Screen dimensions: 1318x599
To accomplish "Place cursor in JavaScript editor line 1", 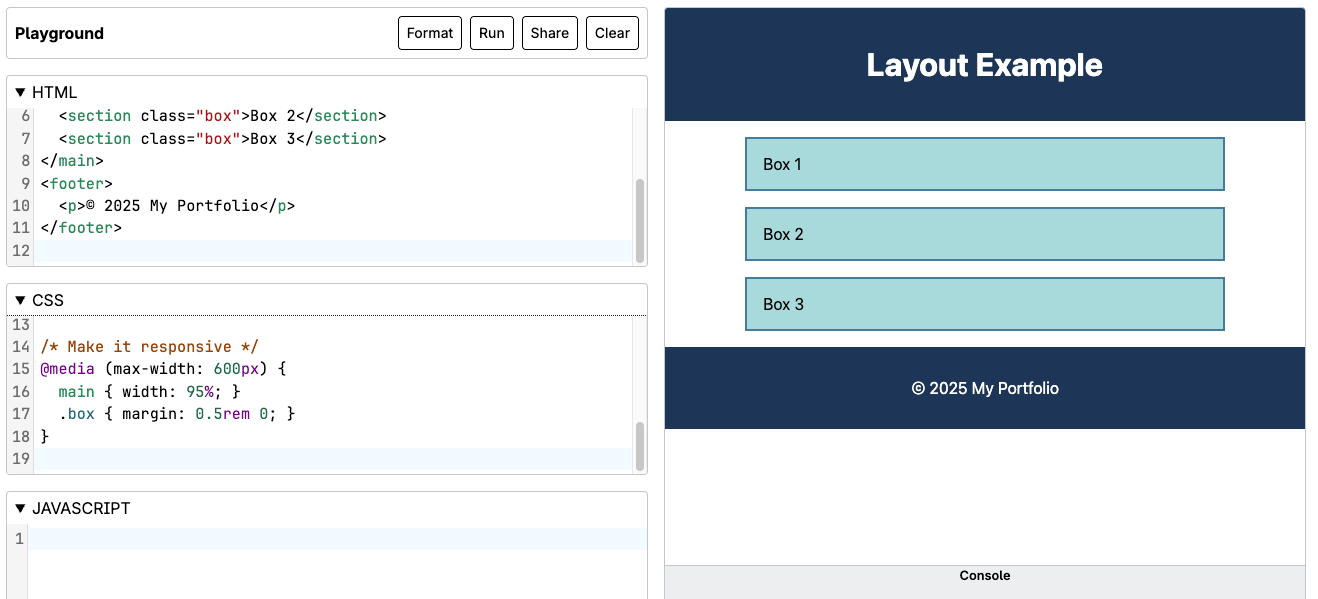I will click(338, 539).
